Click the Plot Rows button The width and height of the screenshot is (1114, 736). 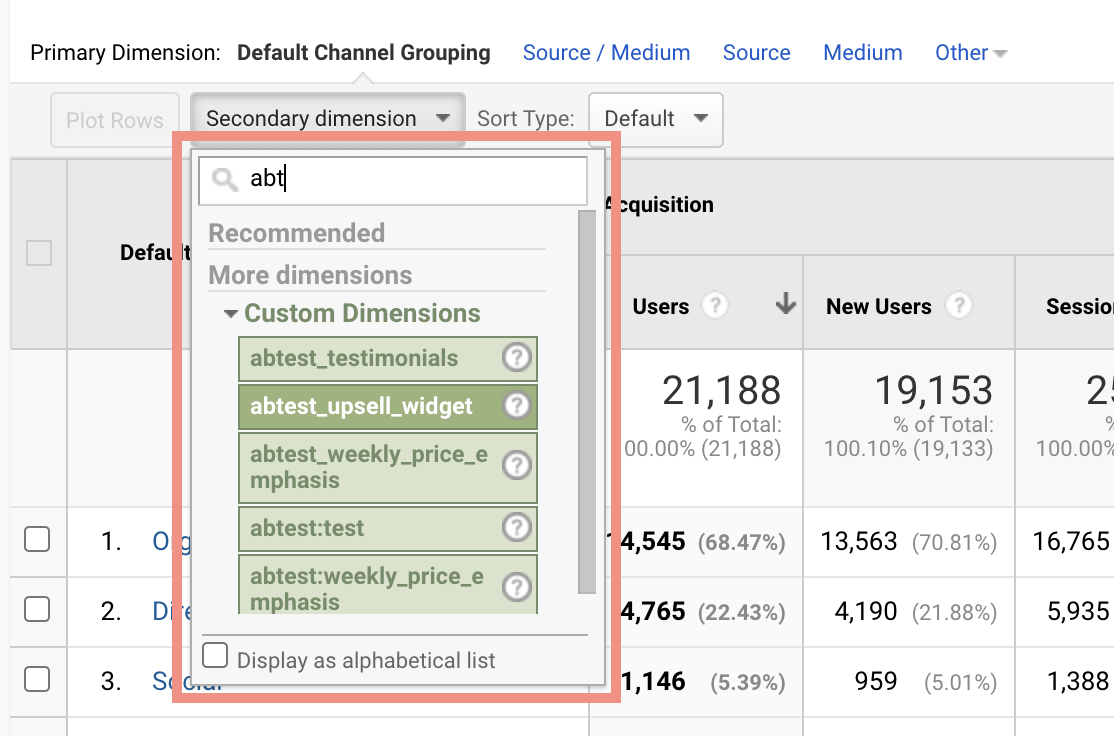(x=115, y=120)
